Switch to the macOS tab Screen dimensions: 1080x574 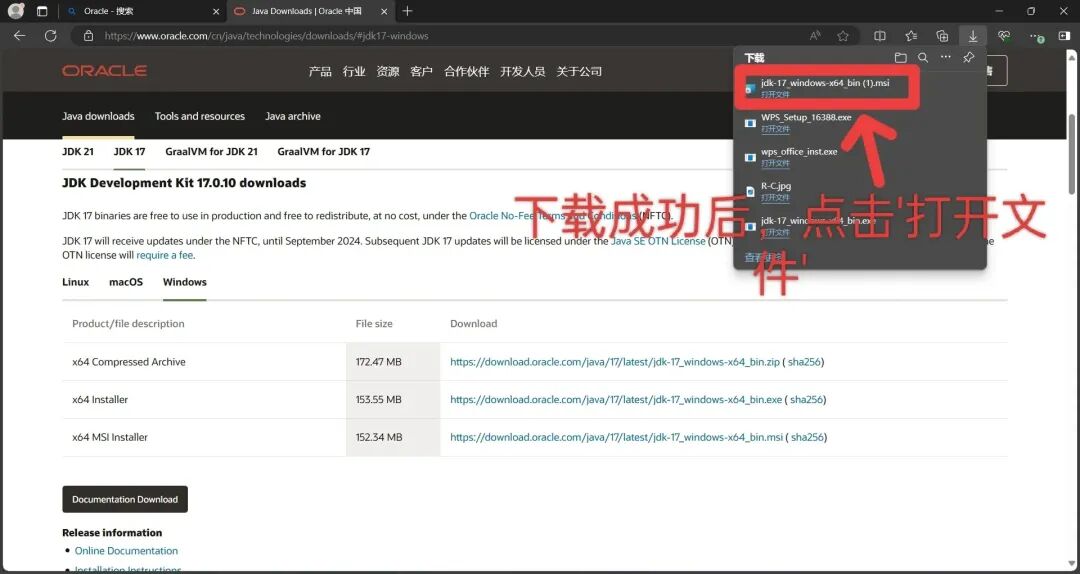(126, 282)
